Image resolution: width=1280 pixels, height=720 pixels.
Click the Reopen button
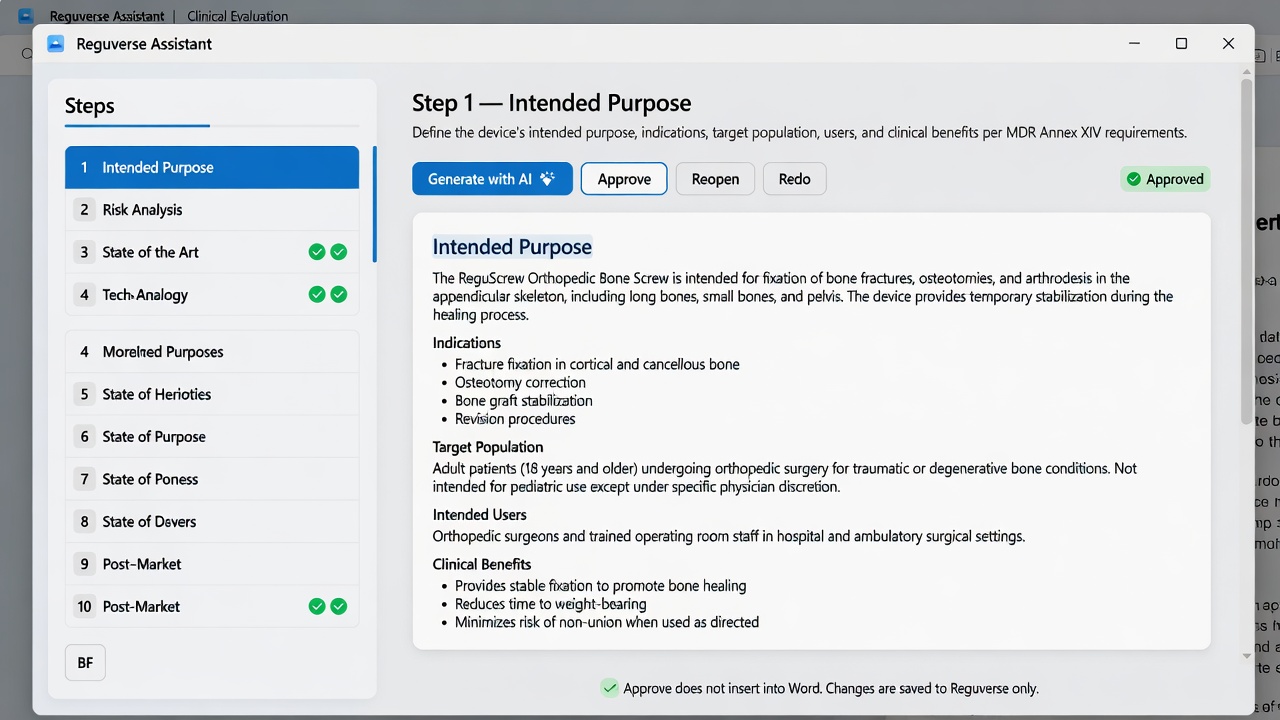tap(715, 179)
